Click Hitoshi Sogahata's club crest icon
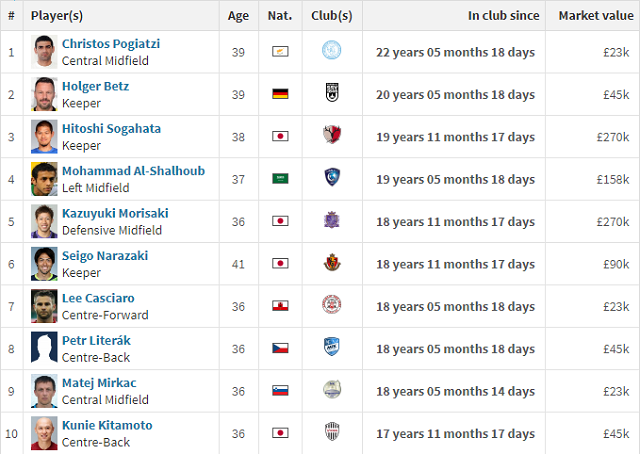The width and height of the screenshot is (640, 454). (x=332, y=136)
